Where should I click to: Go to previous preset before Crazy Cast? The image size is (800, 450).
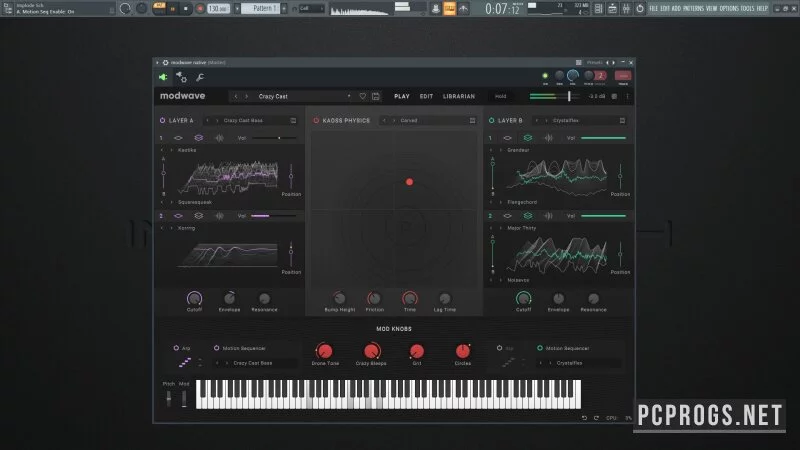click(x=236, y=96)
